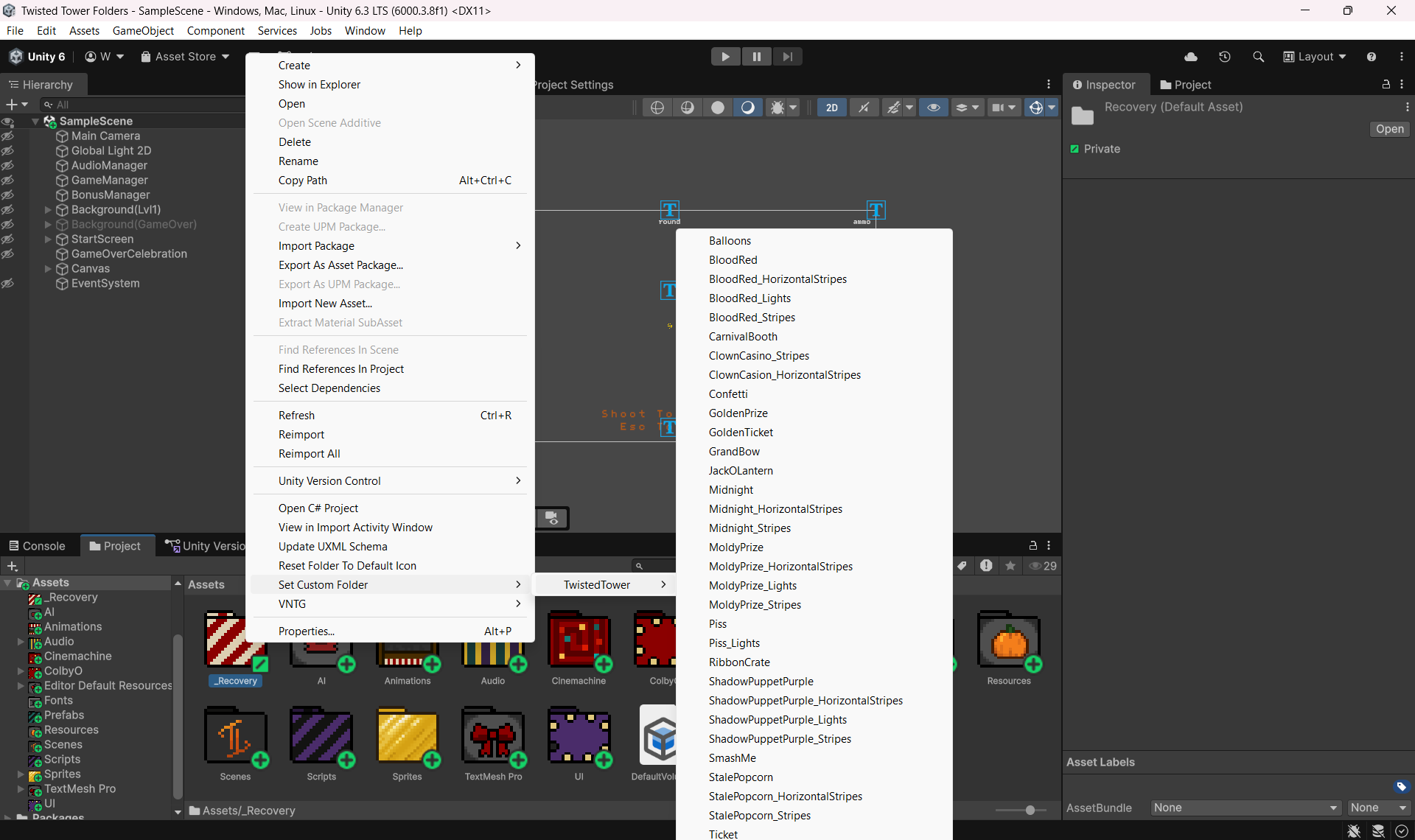The image size is (1415, 840).
Task: Select the TextMesh Pro folder thumbnail
Action: tap(493, 735)
